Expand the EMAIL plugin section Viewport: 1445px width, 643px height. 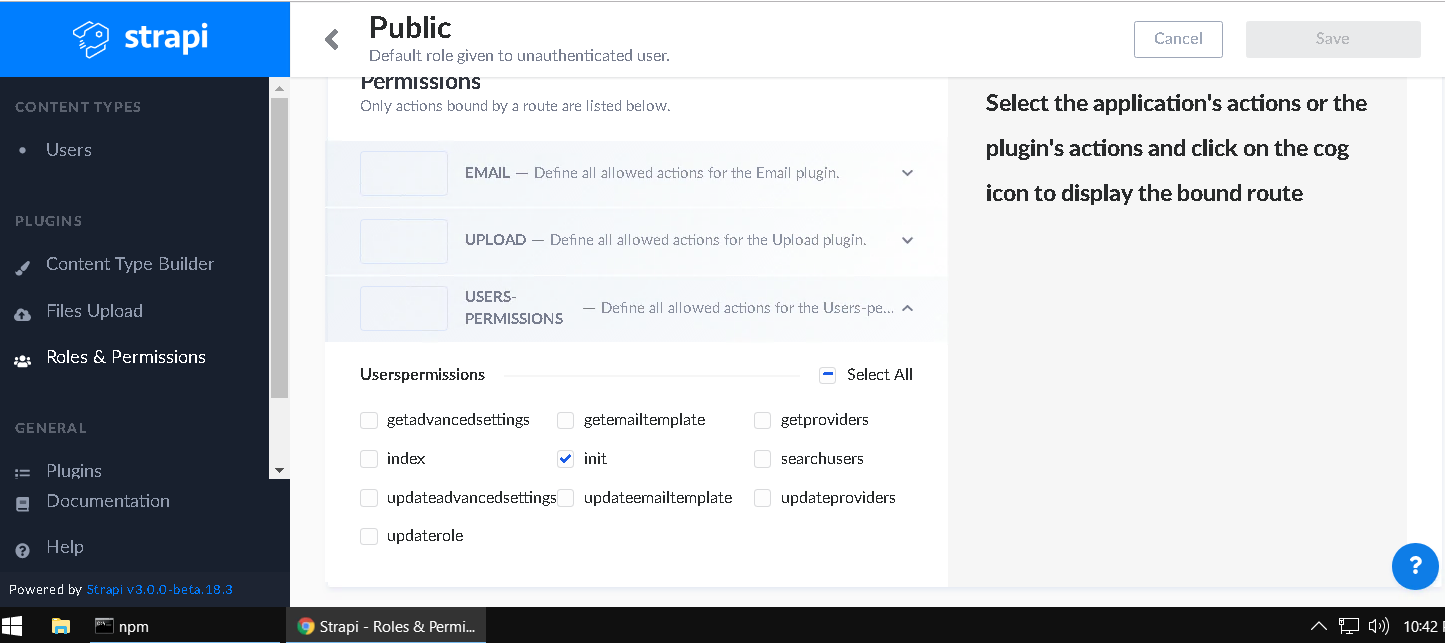click(x=907, y=172)
